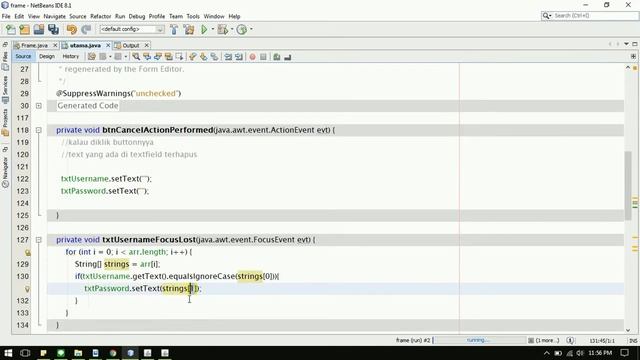Click Shift Line Right icon
640x360 pixels.
(x=239, y=57)
